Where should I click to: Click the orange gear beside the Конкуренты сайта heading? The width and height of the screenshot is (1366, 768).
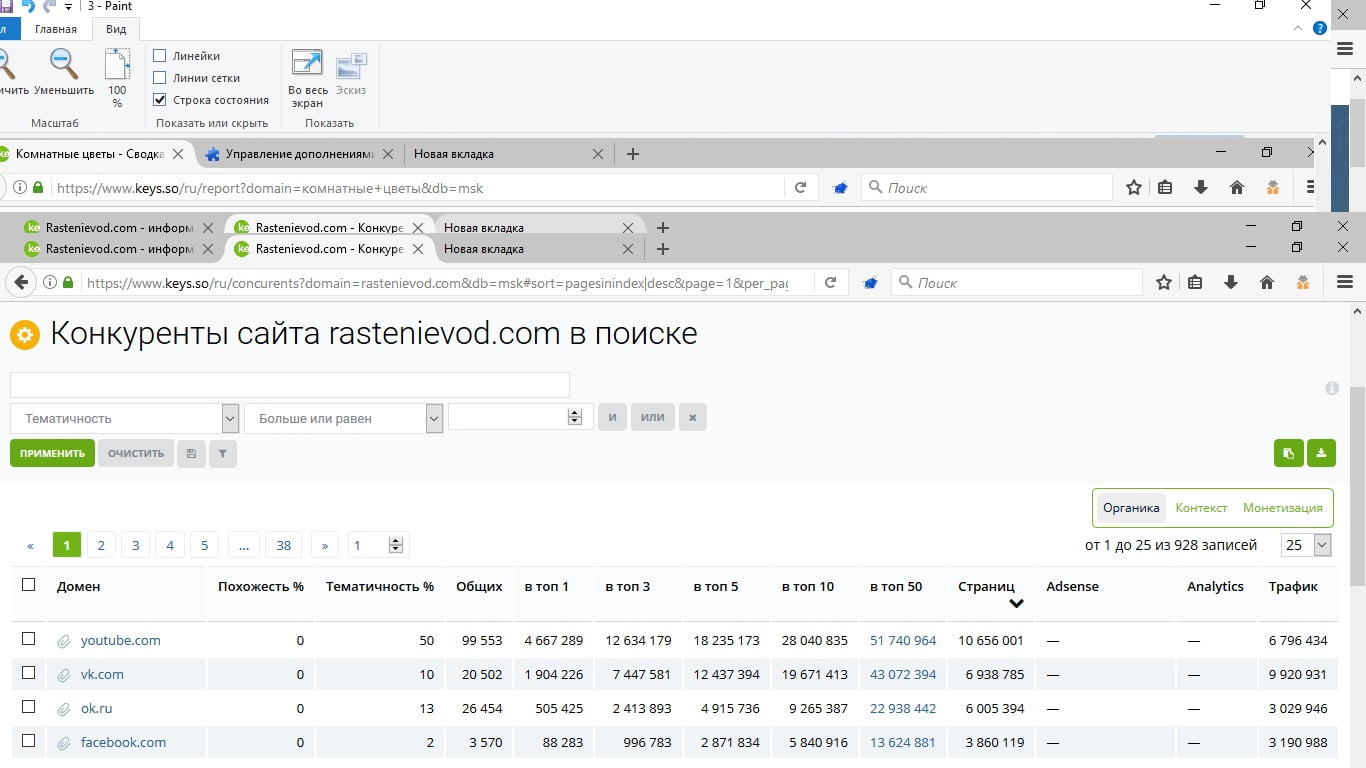[25, 334]
